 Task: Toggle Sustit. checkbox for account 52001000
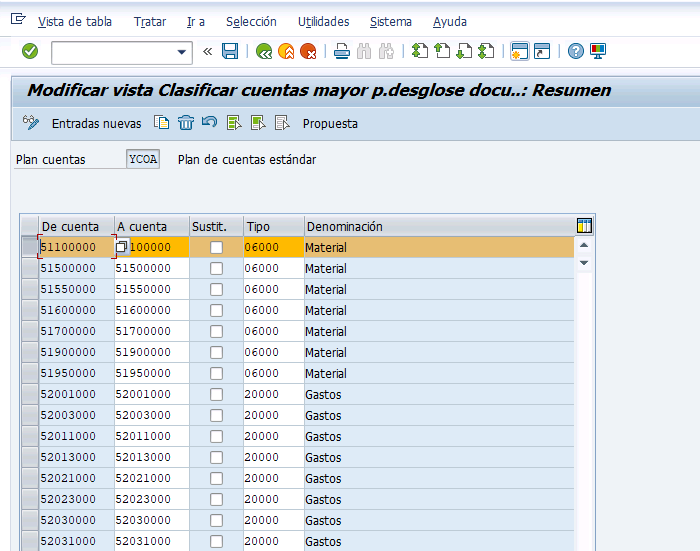(217, 394)
